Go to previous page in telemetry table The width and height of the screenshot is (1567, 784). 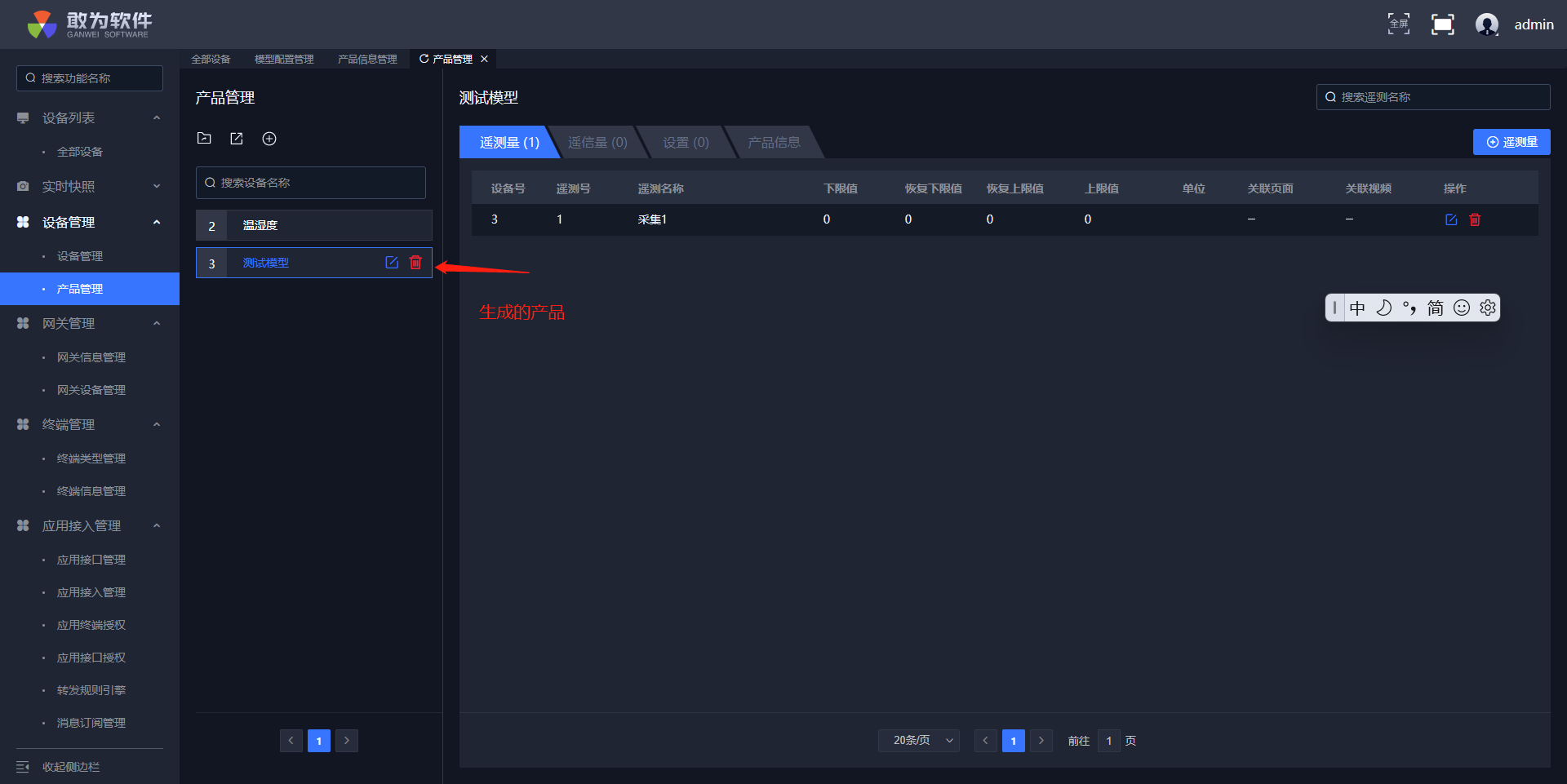click(986, 741)
